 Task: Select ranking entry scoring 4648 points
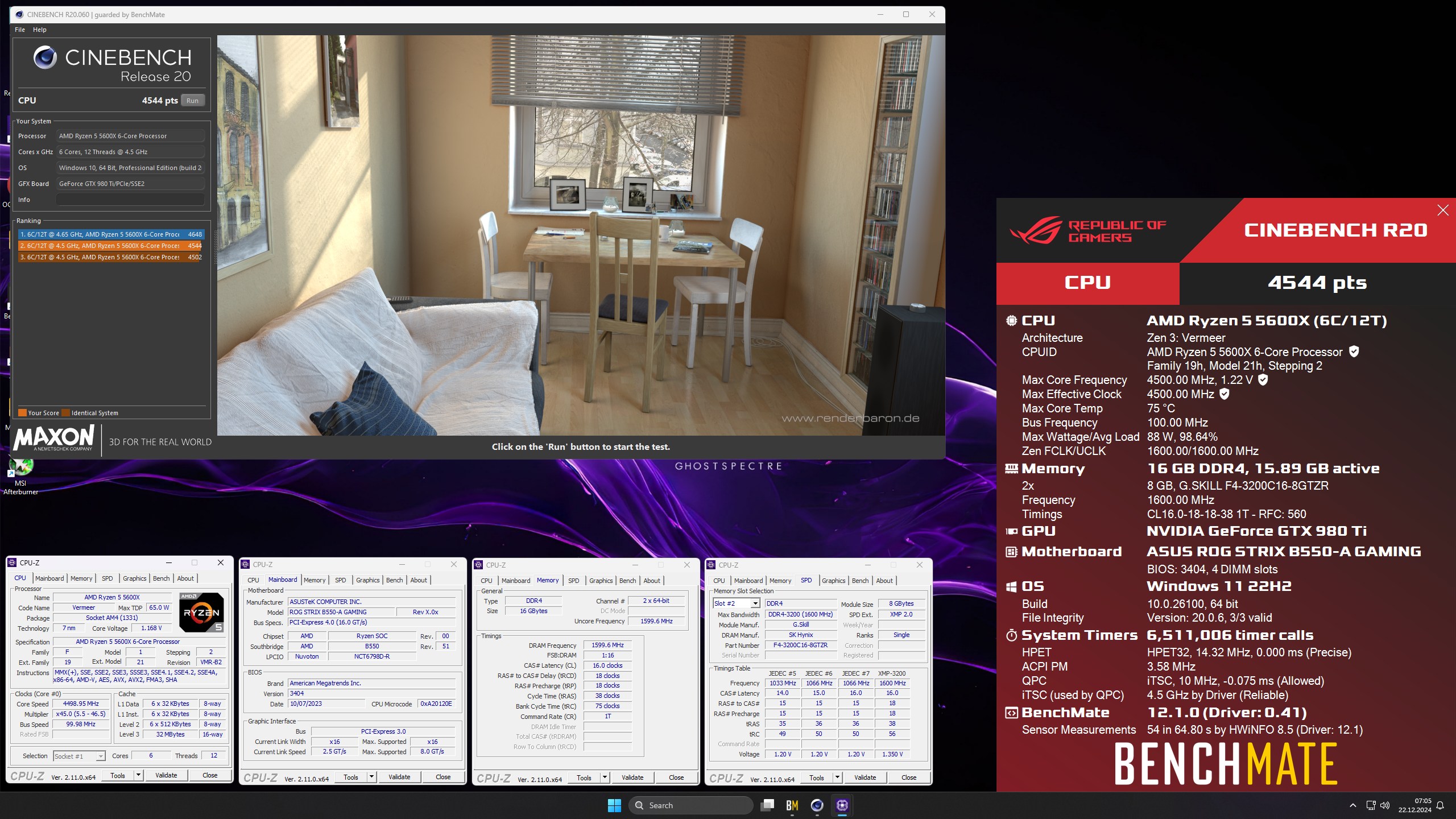(x=111, y=234)
